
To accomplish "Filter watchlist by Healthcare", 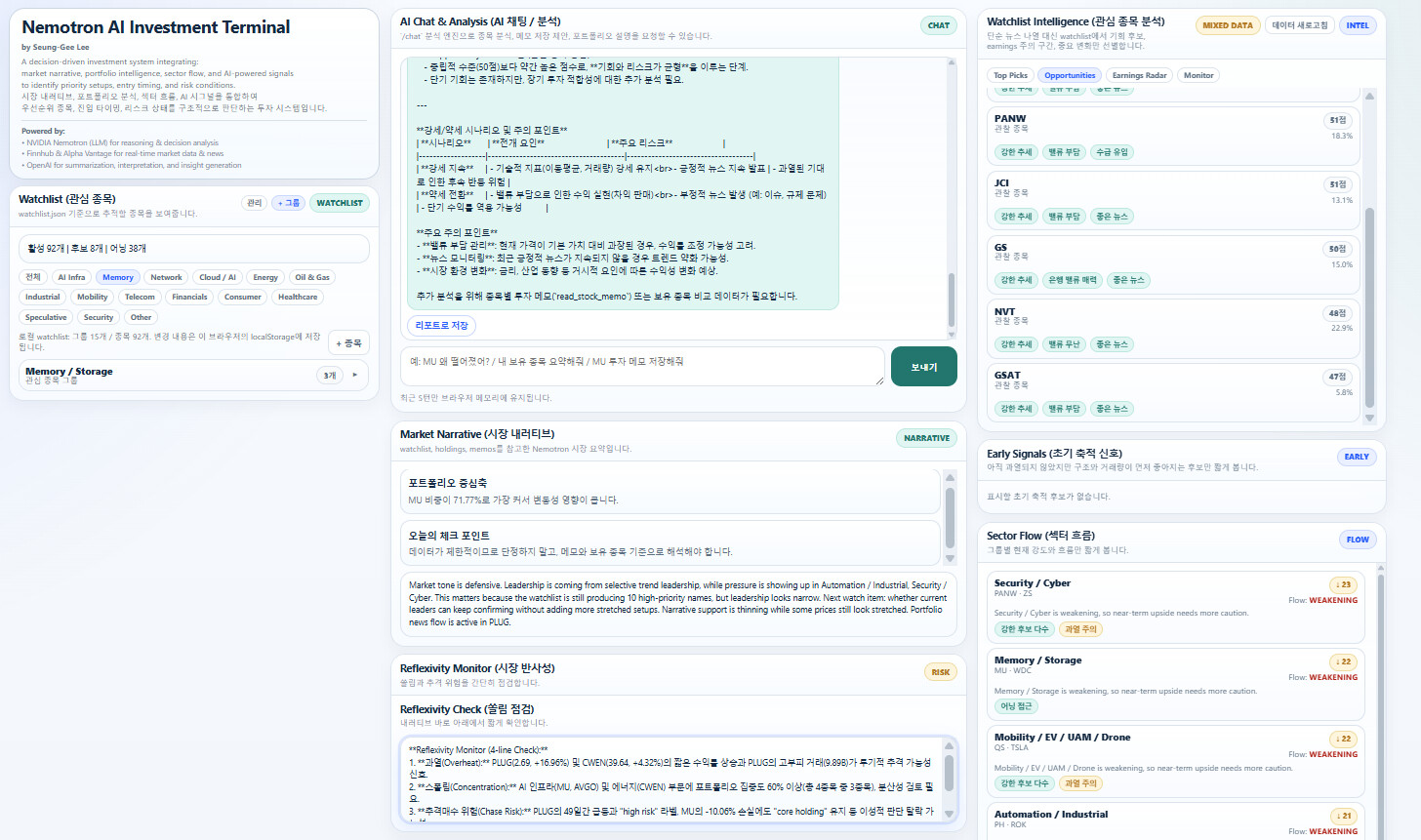I will 298,297.
